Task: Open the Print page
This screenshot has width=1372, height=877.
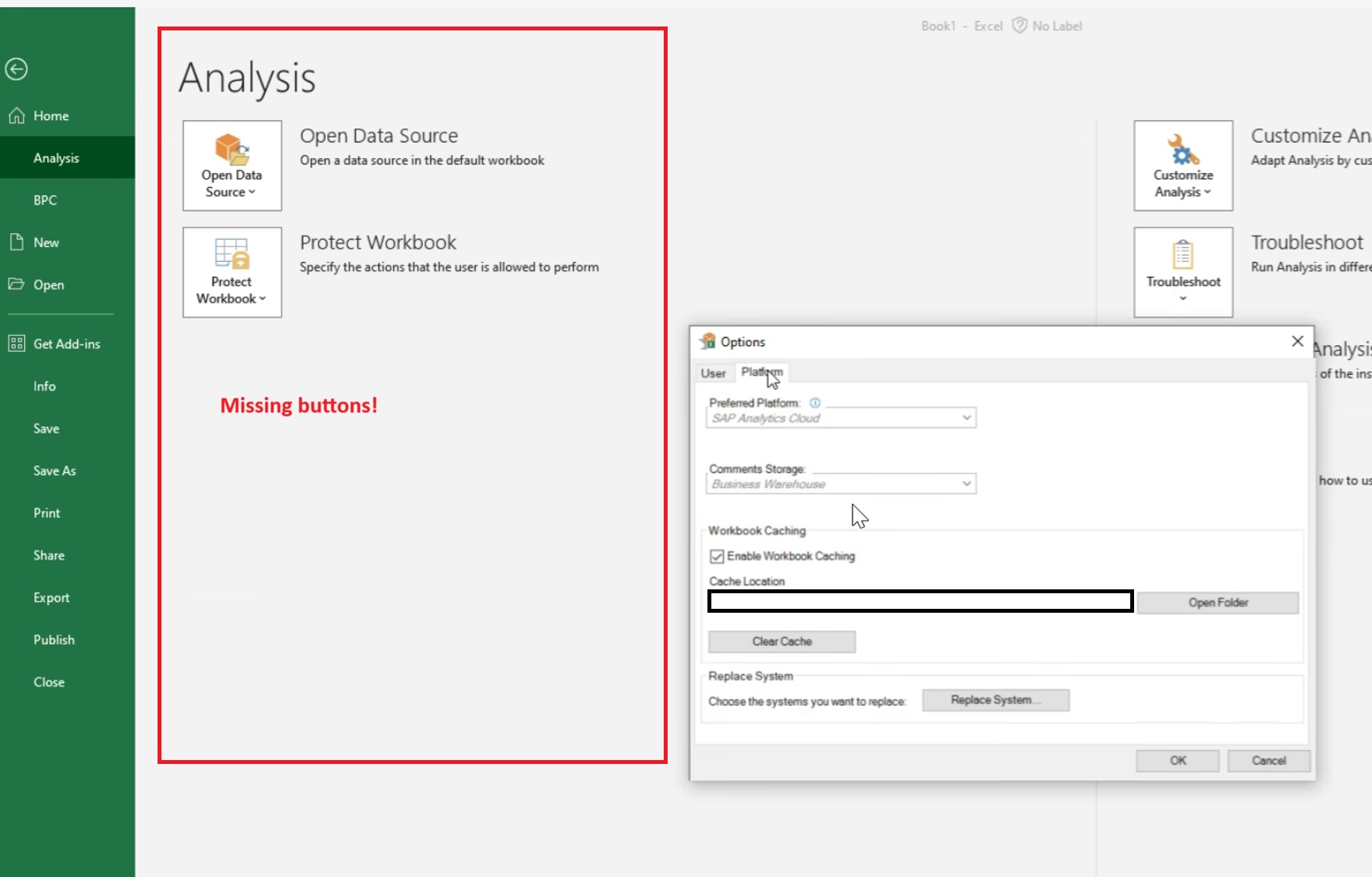Action: coord(67,513)
